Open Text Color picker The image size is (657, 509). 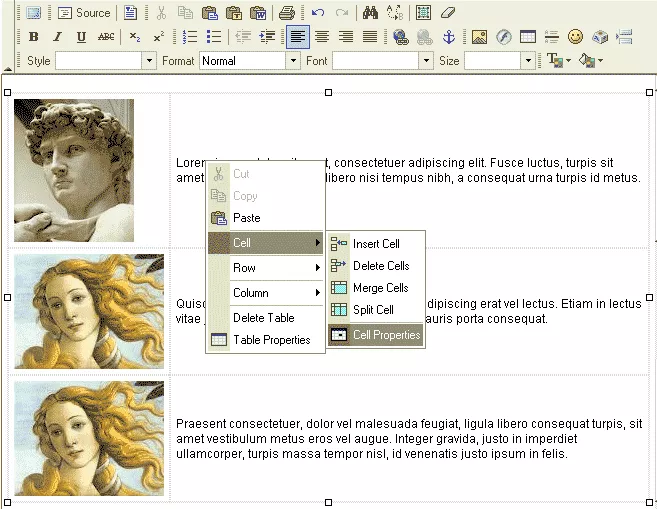pyautogui.click(x=559, y=61)
